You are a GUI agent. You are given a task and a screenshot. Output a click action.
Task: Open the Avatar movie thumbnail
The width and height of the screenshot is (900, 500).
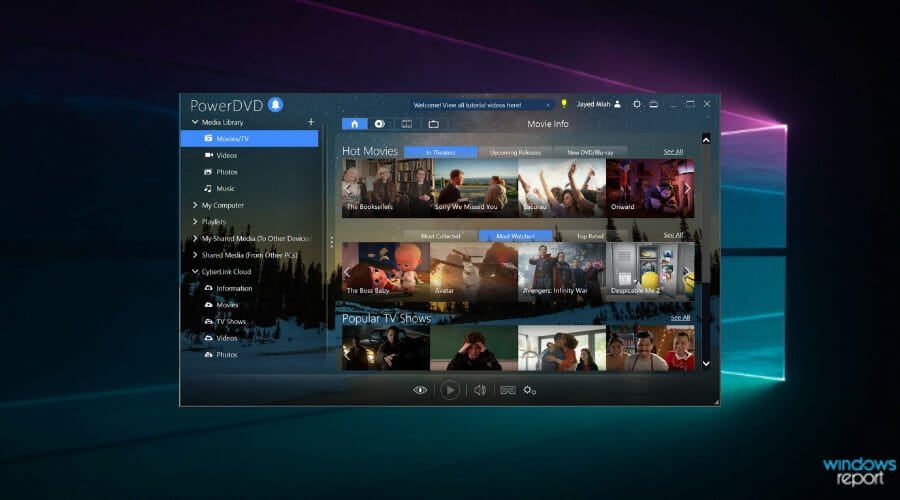(474, 272)
